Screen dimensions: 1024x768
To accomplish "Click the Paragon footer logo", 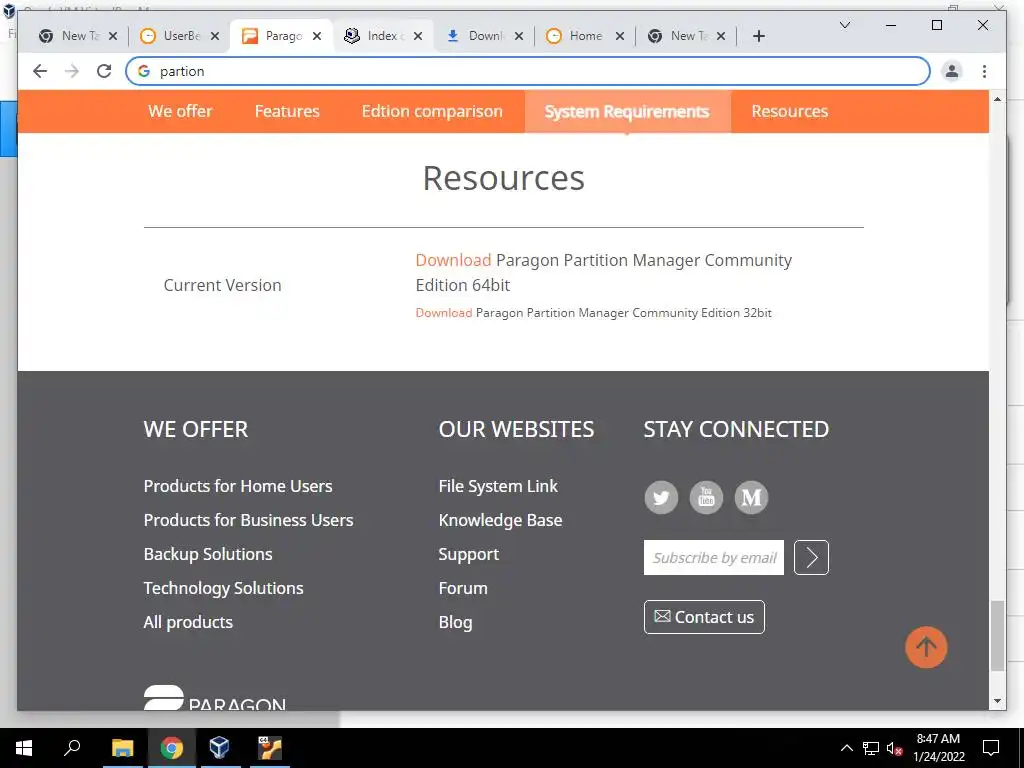I will [x=215, y=697].
